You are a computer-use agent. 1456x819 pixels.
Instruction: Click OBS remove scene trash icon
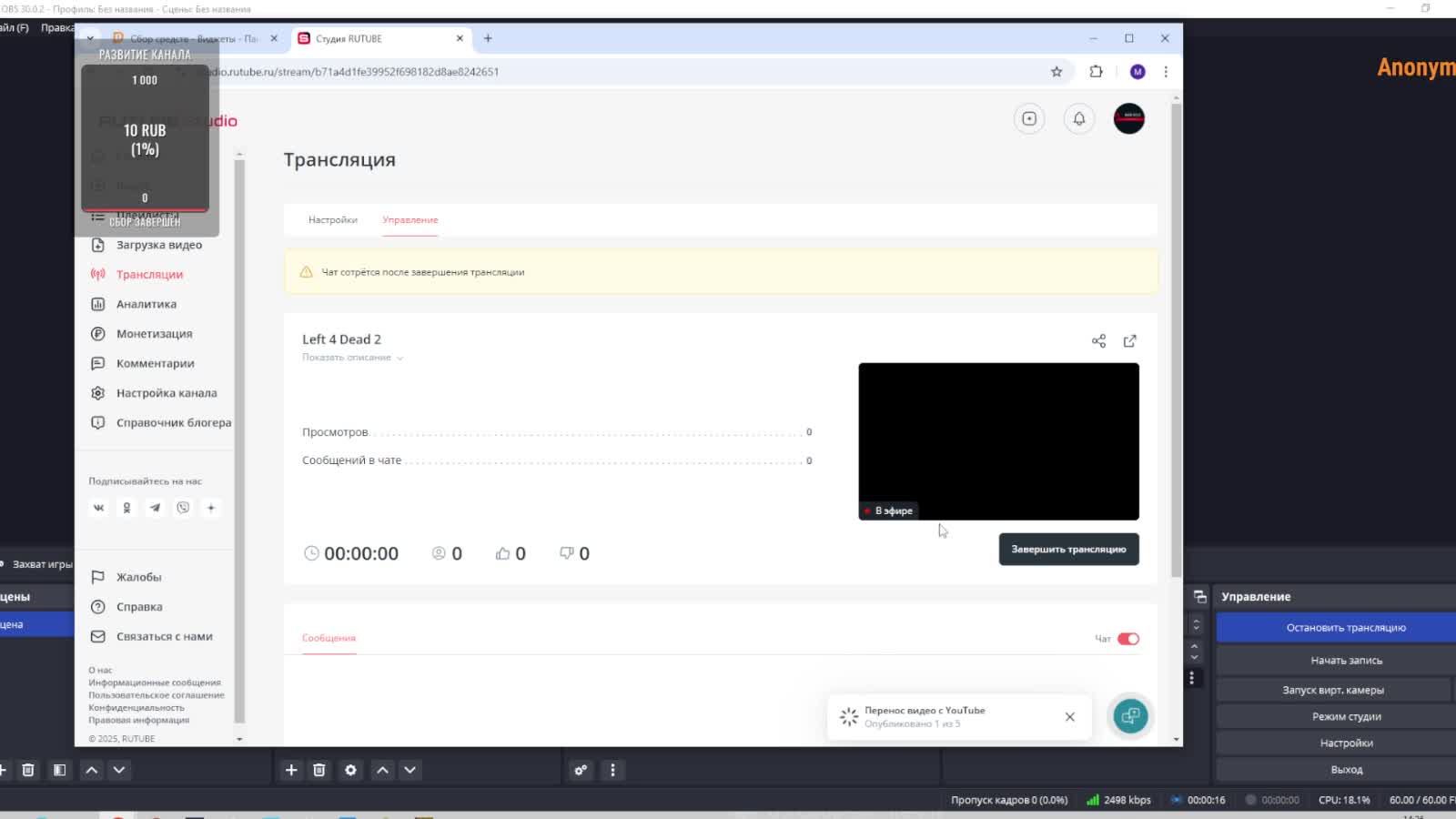click(x=28, y=770)
